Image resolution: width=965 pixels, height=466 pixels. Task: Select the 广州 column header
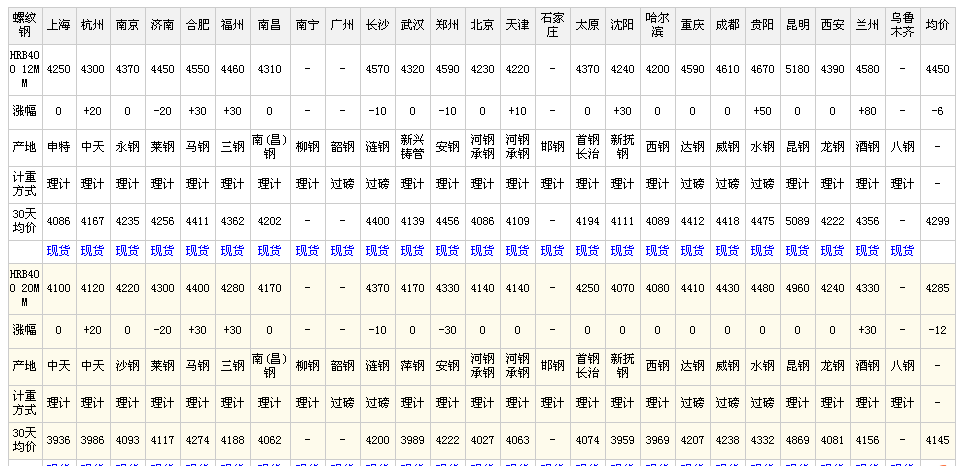coord(342,25)
